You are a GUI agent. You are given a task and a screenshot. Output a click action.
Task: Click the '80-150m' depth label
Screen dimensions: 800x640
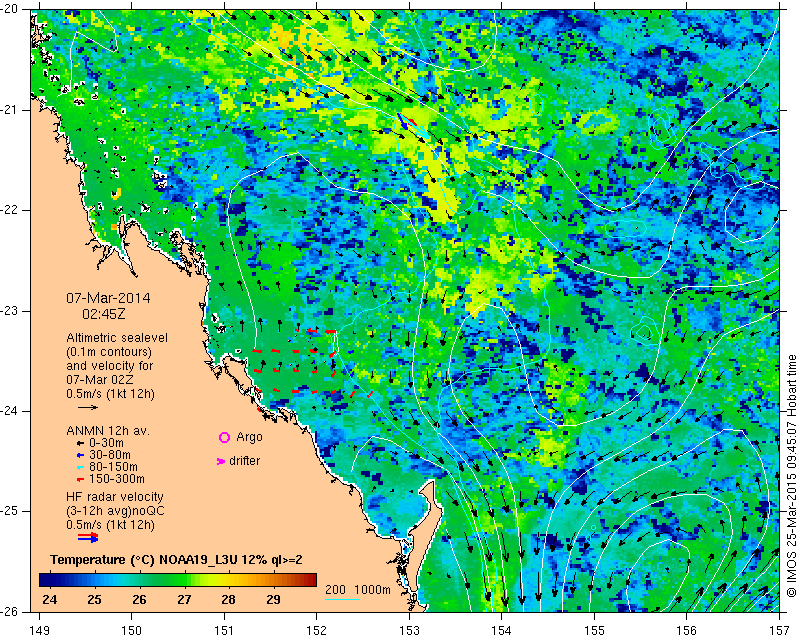(x=113, y=467)
